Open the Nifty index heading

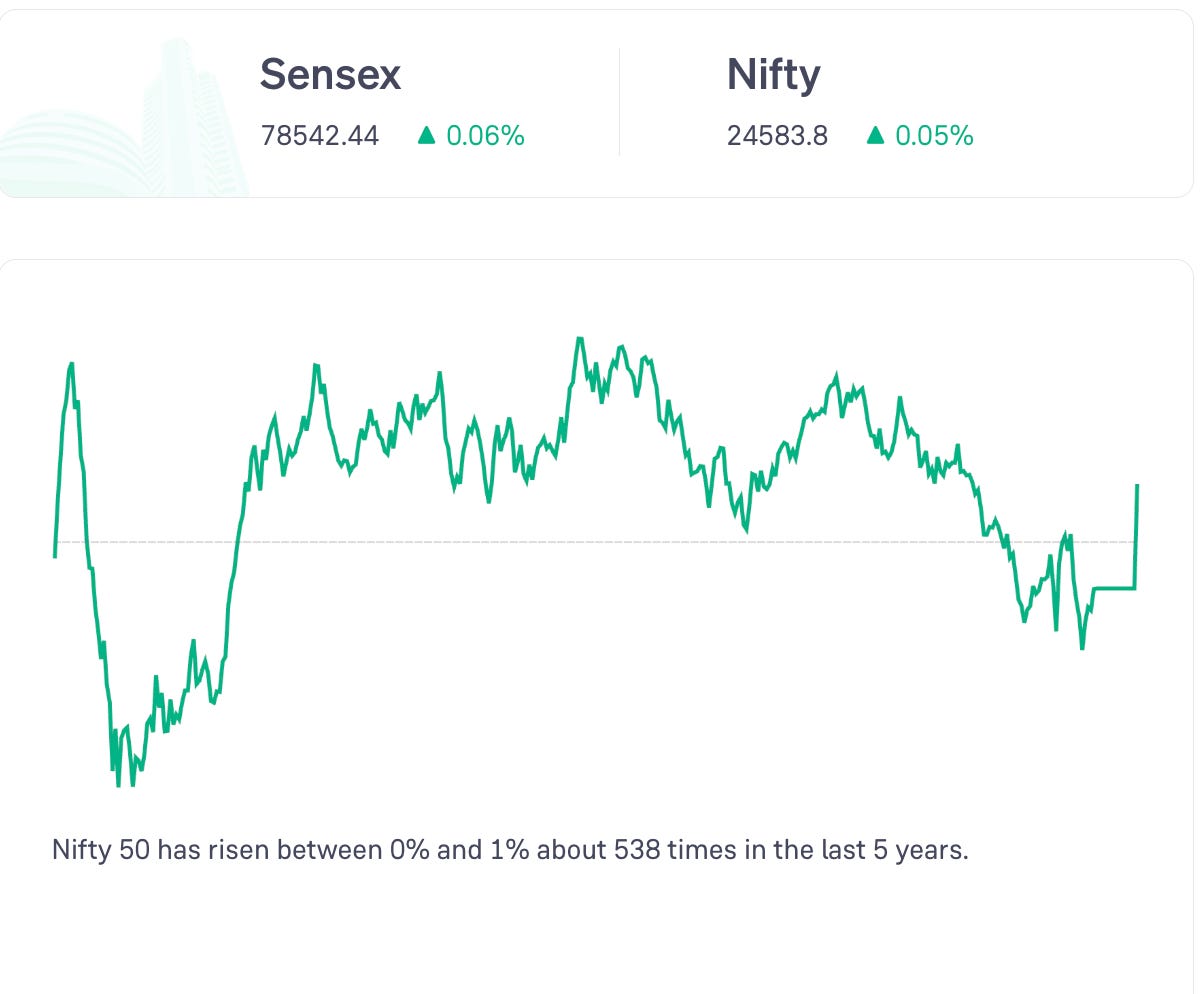773,75
